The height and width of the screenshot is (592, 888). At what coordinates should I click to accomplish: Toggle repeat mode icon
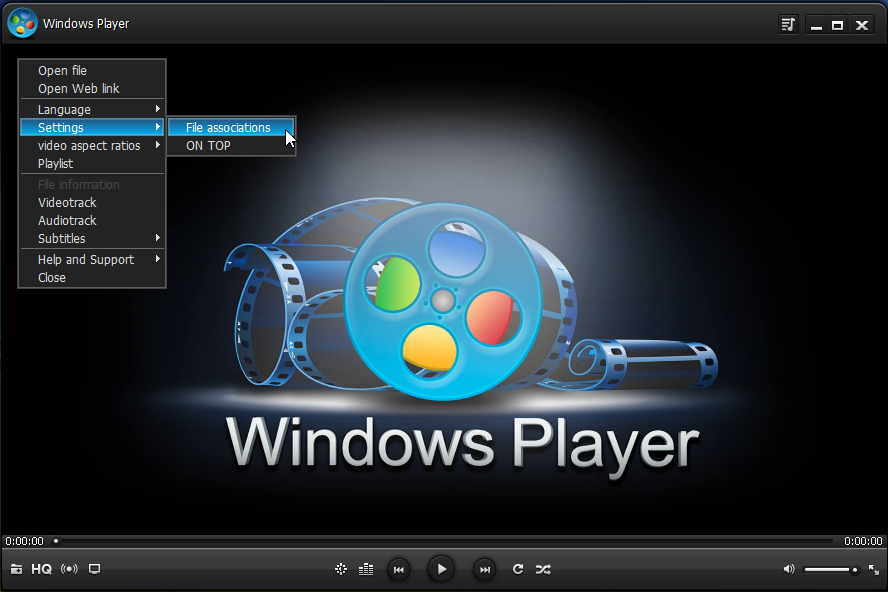click(x=518, y=569)
